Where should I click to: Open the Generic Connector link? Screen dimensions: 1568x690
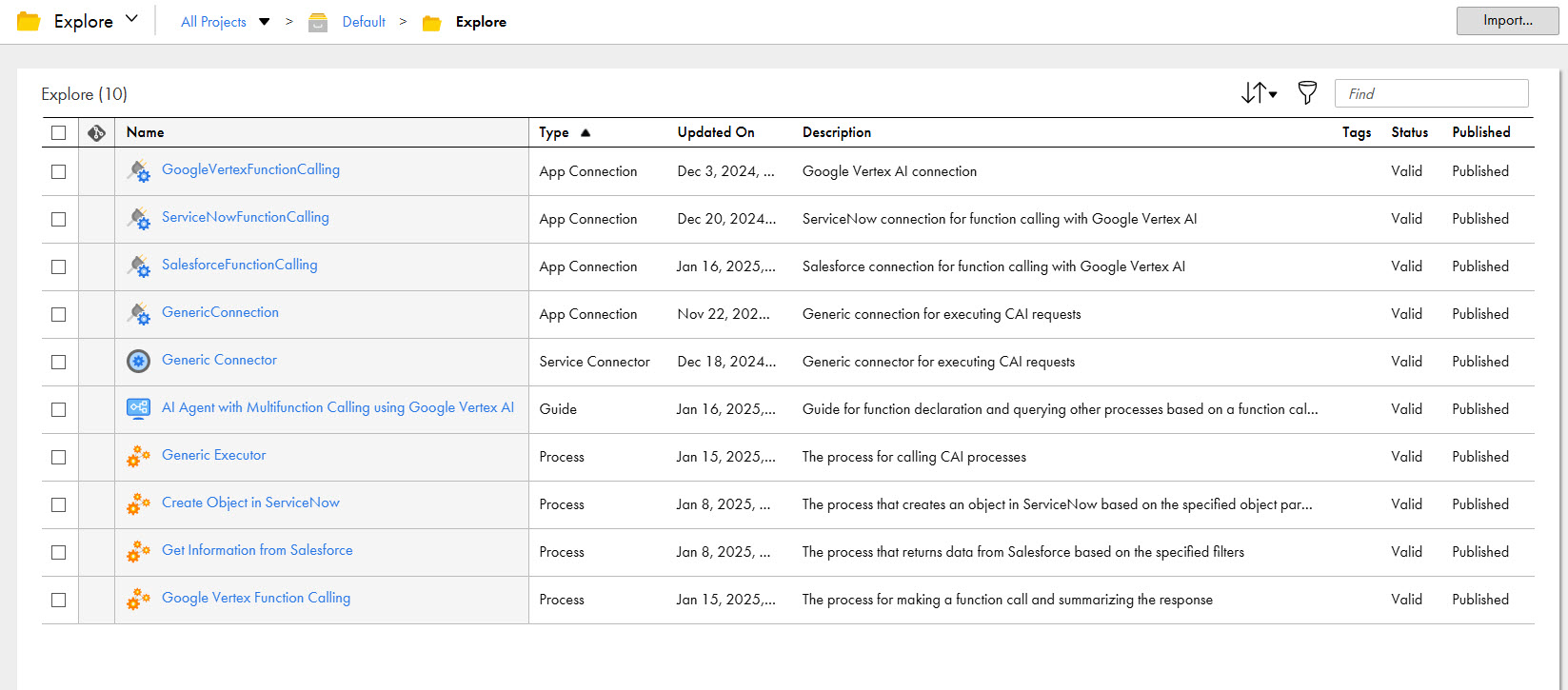pos(219,360)
